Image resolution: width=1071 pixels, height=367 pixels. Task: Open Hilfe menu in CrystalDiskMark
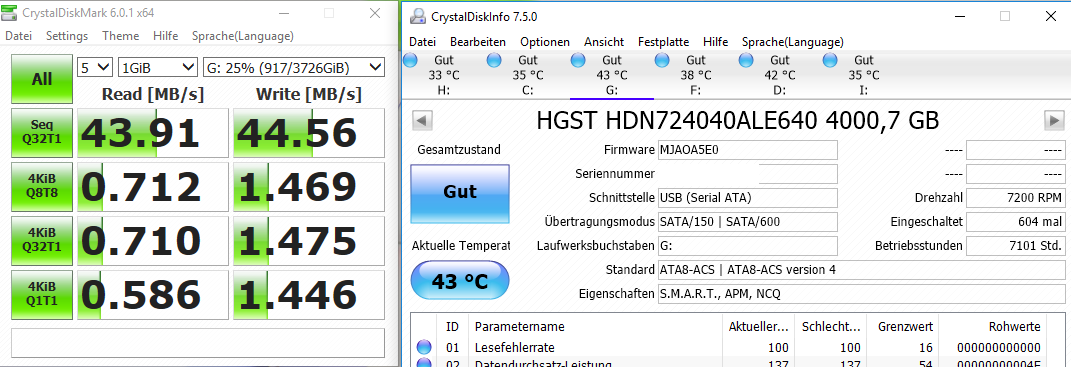coord(166,36)
